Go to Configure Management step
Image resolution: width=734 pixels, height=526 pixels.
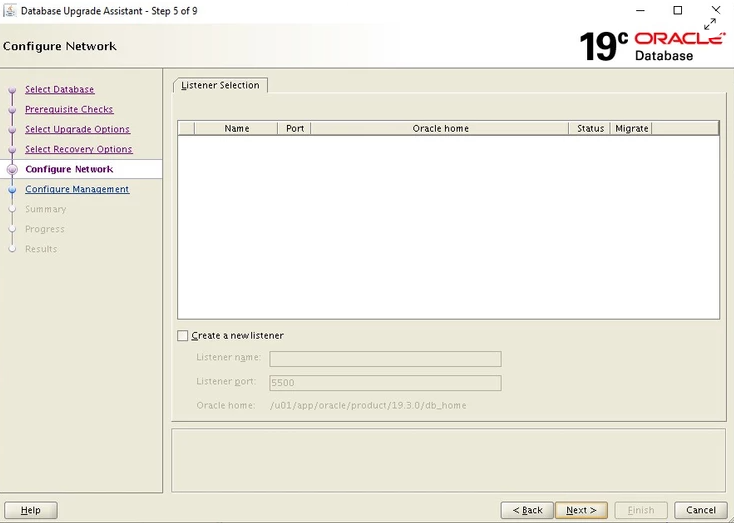[77, 189]
